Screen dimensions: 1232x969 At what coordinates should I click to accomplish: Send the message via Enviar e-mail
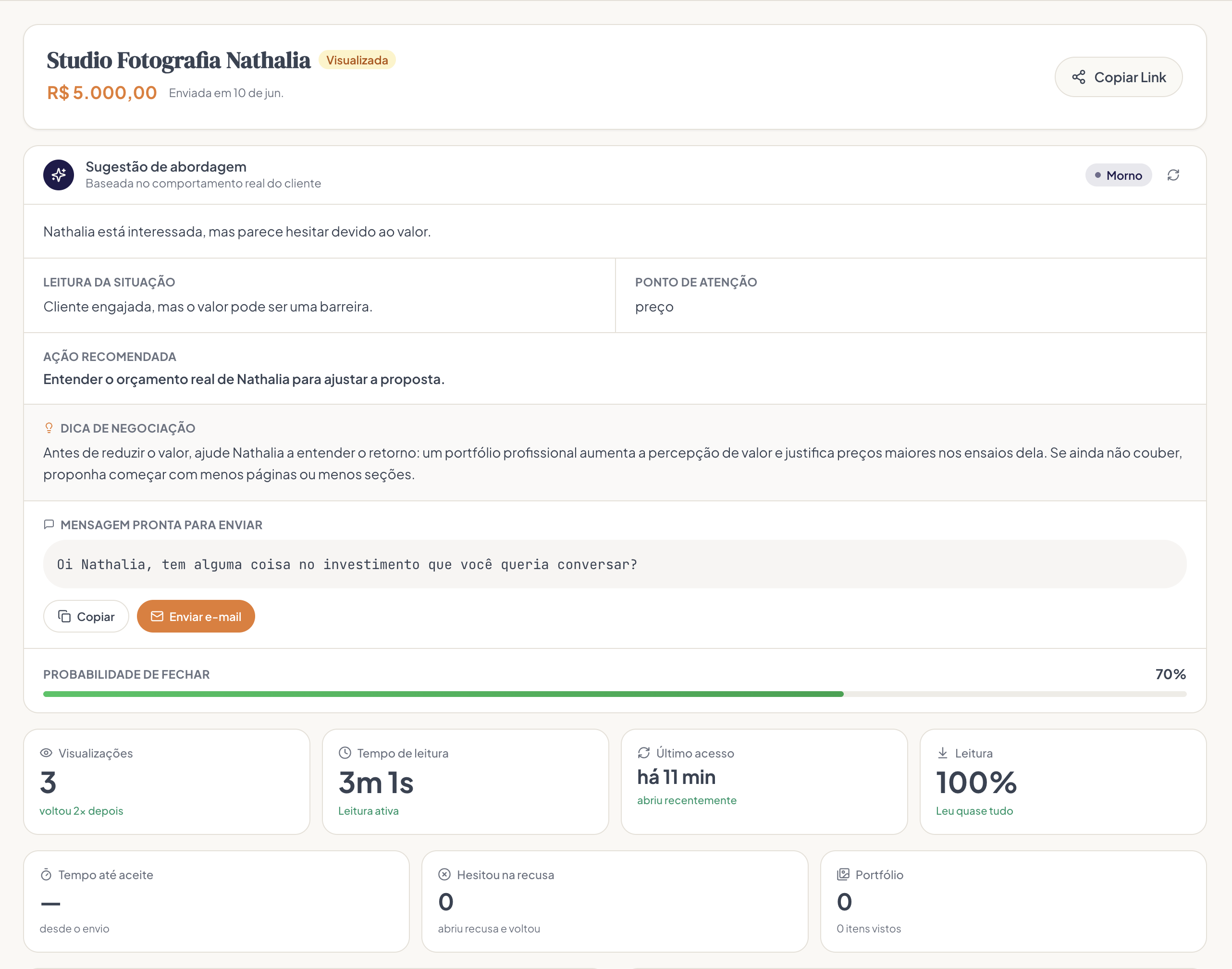pyautogui.click(x=196, y=616)
